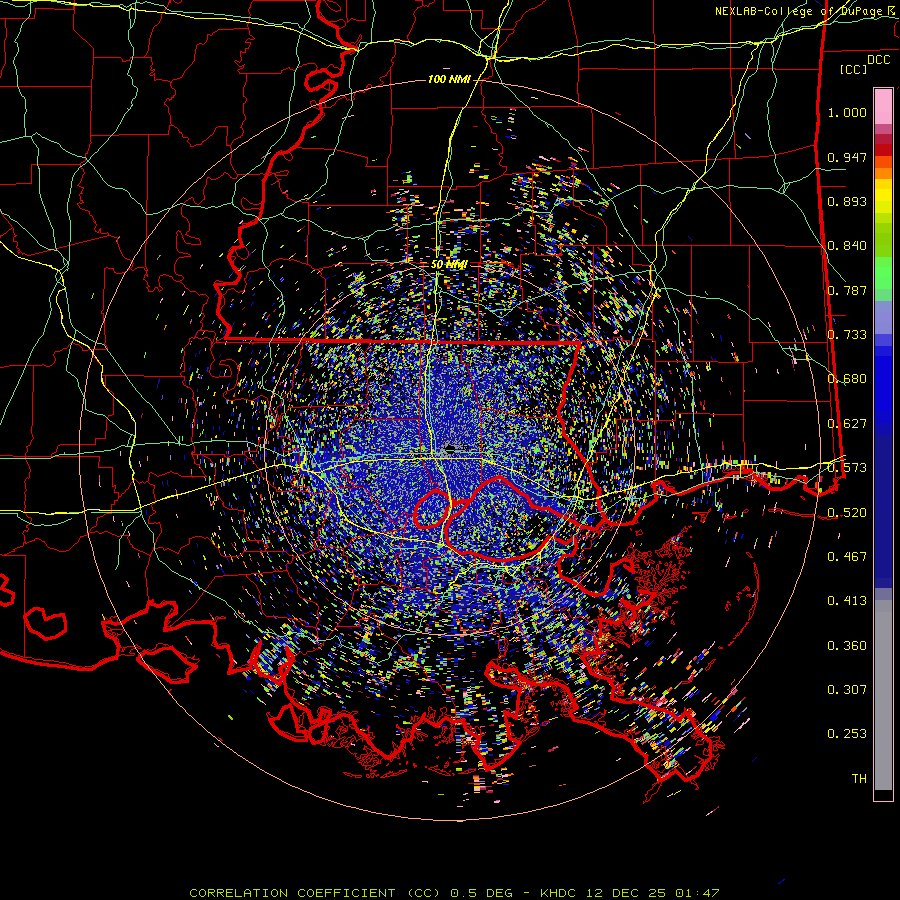
Task: Click the DCC label above the scale
Action: (878, 60)
